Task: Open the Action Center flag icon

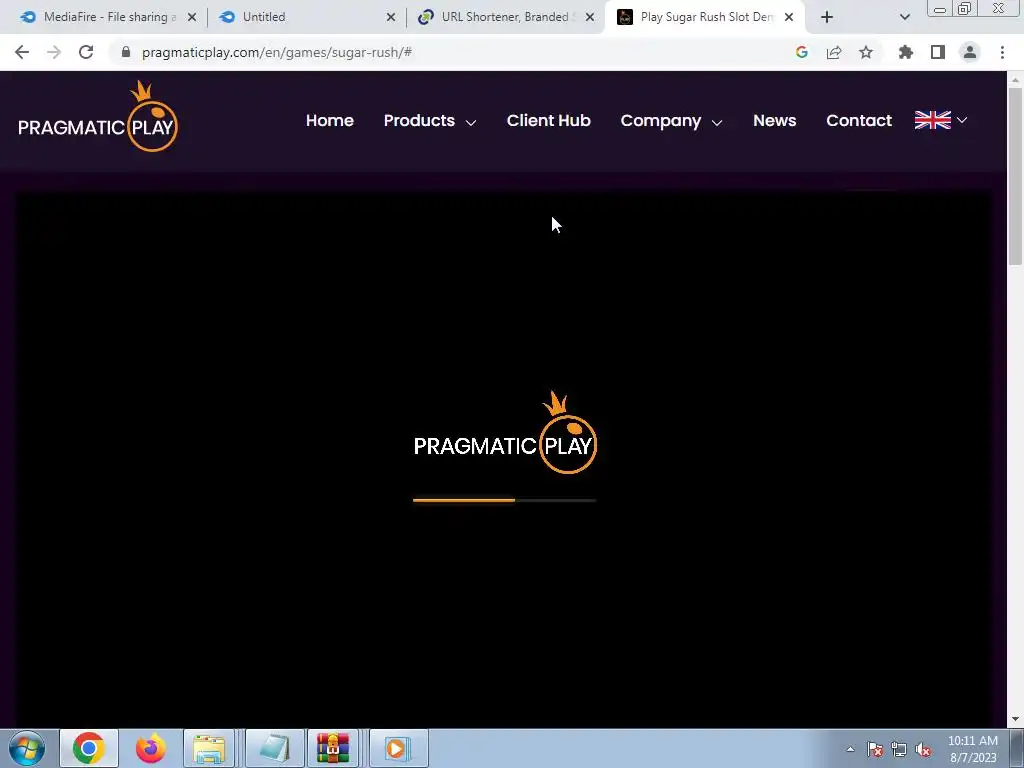Action: pyautogui.click(x=875, y=749)
